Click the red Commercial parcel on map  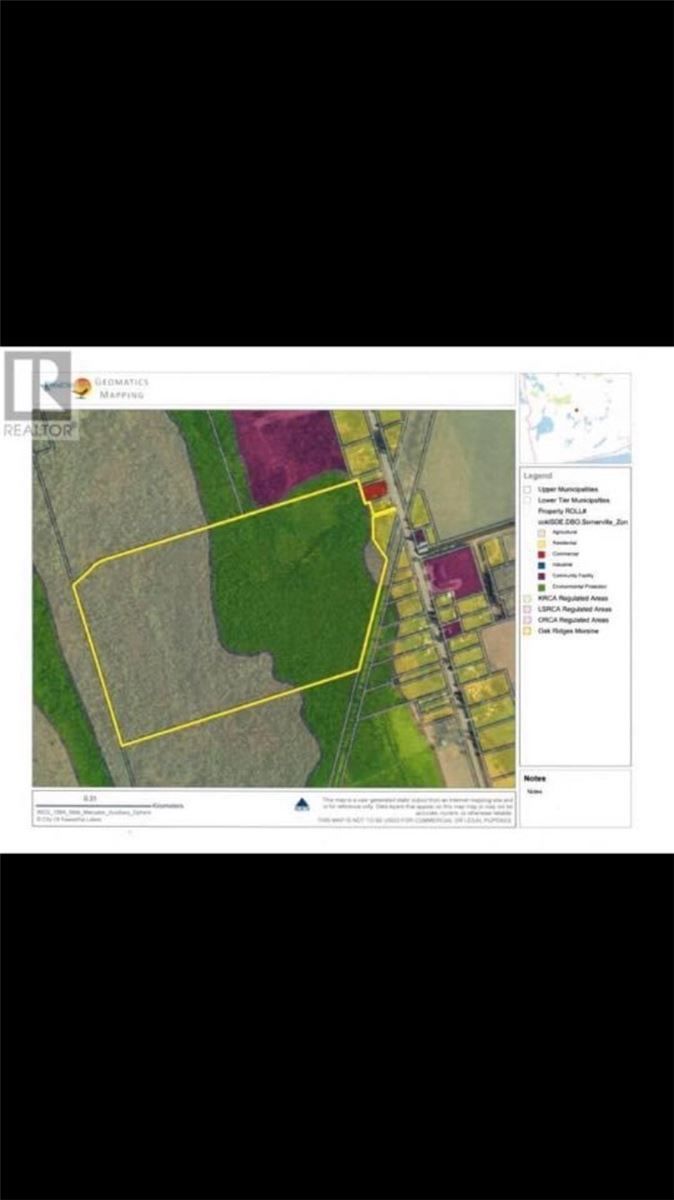point(373,490)
